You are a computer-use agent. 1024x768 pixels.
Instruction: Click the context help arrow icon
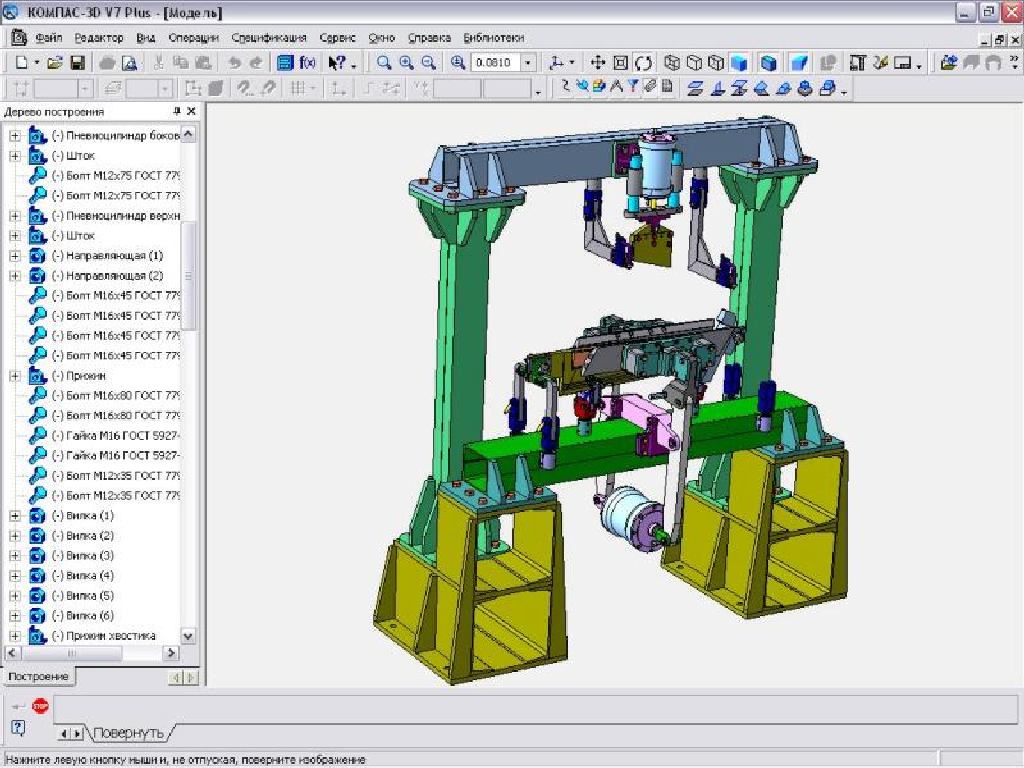pos(337,63)
